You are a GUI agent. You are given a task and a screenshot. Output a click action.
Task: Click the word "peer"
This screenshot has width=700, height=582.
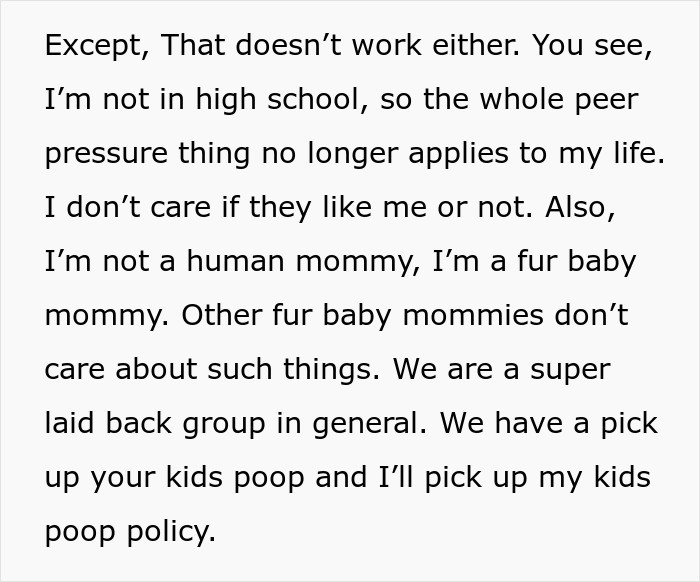(598, 100)
